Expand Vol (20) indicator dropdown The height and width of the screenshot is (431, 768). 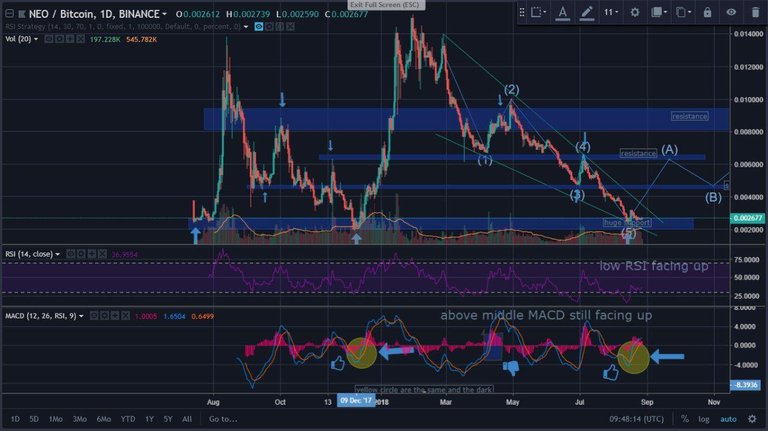36,39
